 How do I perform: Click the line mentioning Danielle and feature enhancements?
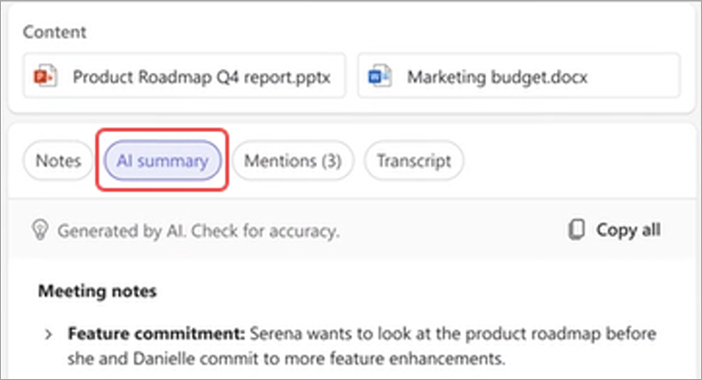[x=287, y=359]
